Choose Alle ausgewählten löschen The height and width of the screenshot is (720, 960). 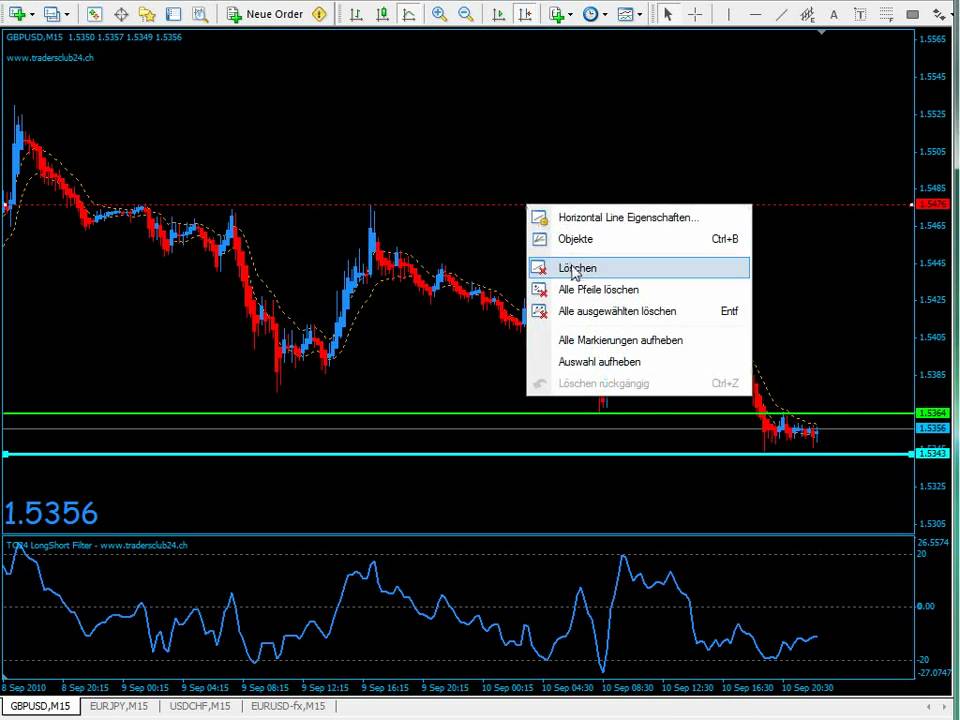click(639, 311)
